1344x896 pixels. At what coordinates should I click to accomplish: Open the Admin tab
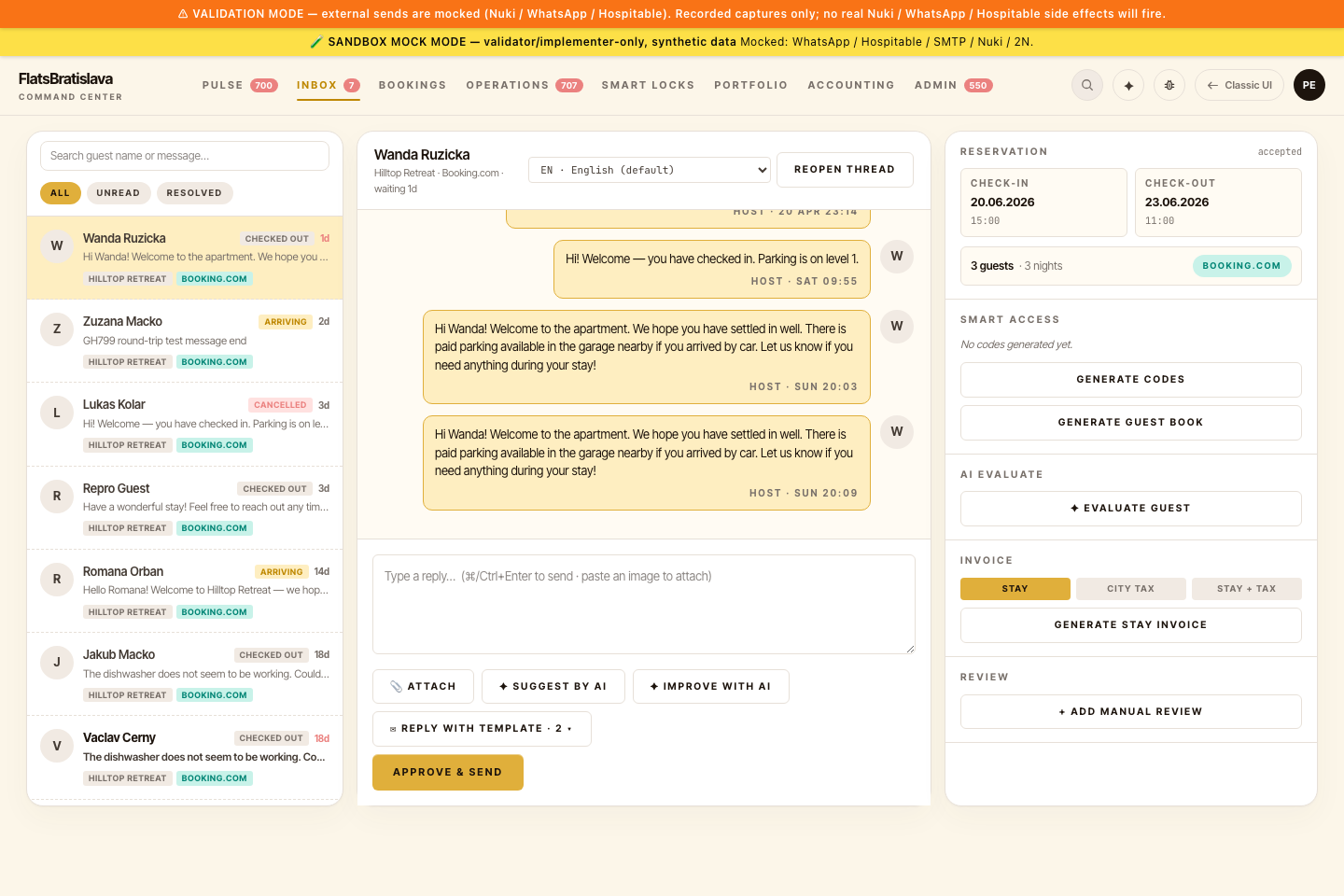[x=953, y=85]
